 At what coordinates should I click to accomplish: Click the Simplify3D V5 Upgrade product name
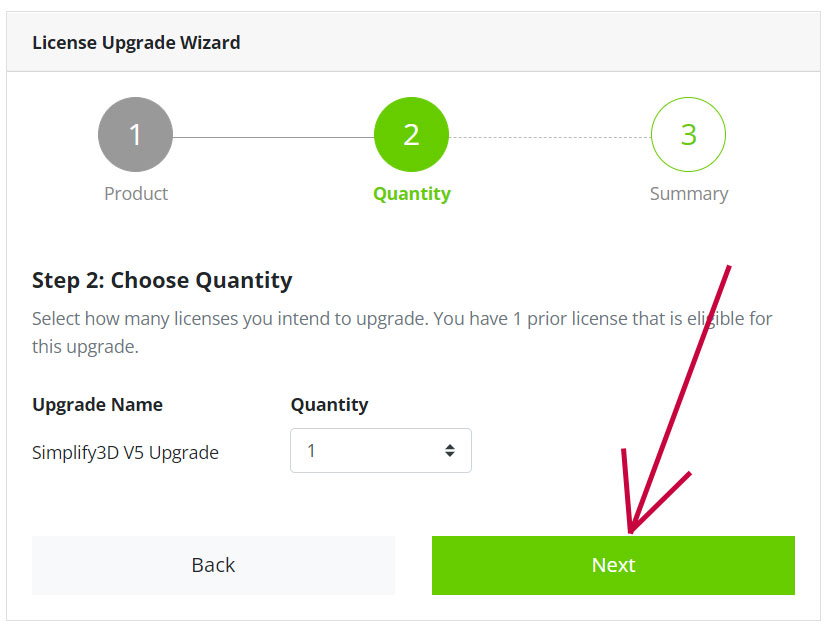(125, 453)
